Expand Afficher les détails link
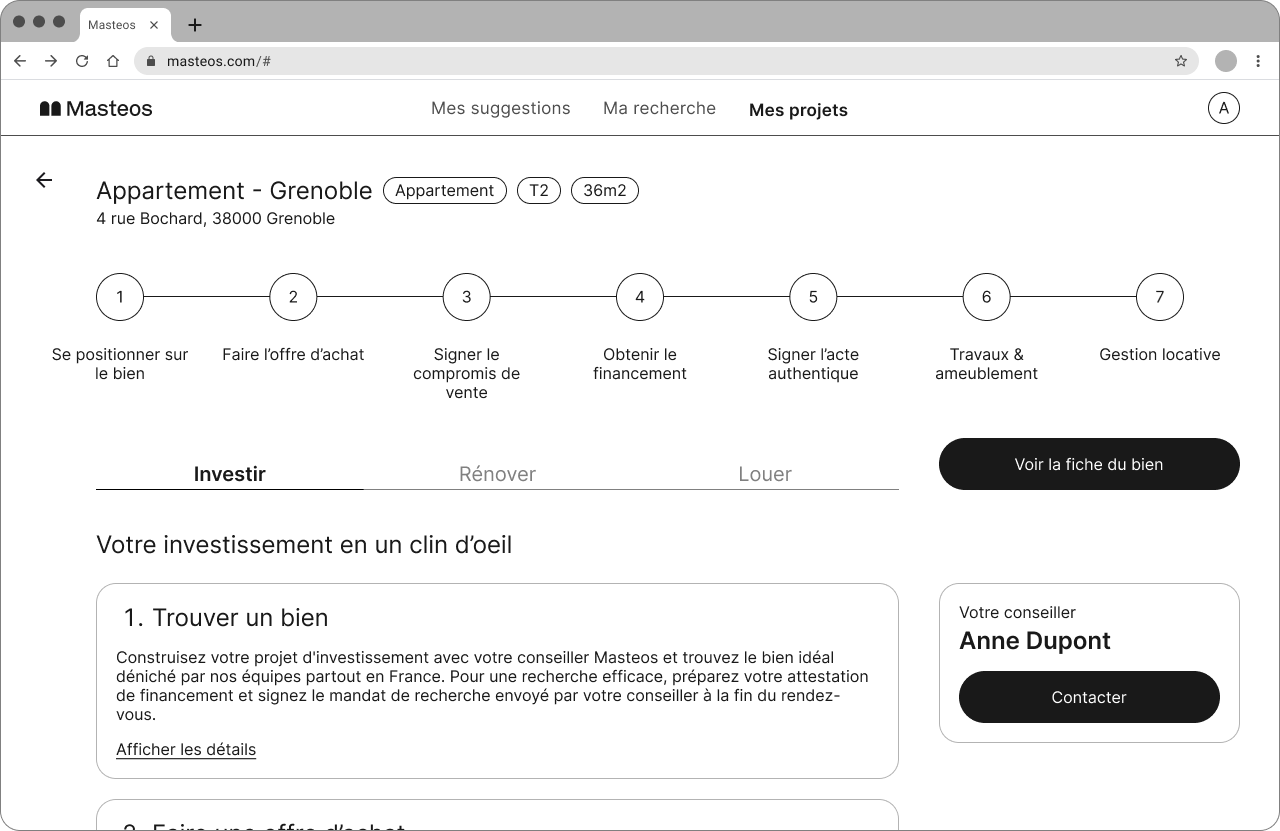The height and width of the screenshot is (831, 1280). point(186,750)
